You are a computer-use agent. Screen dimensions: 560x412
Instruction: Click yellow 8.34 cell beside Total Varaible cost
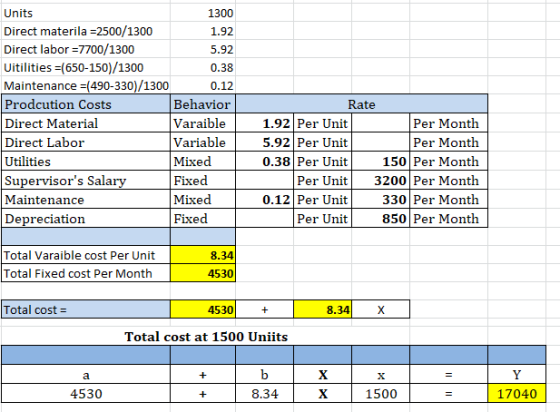point(203,255)
